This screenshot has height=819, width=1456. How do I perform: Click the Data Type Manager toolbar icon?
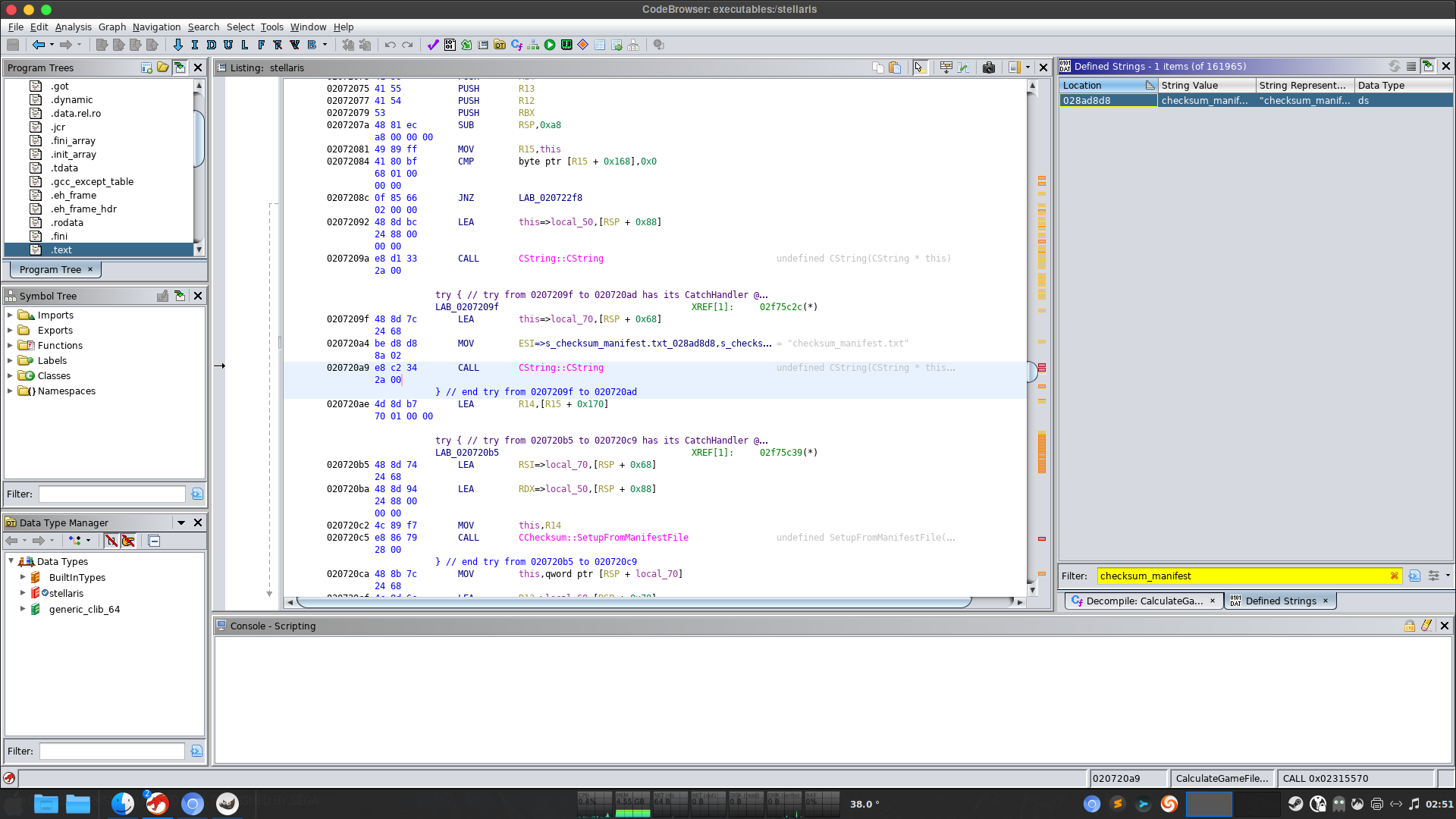500,45
